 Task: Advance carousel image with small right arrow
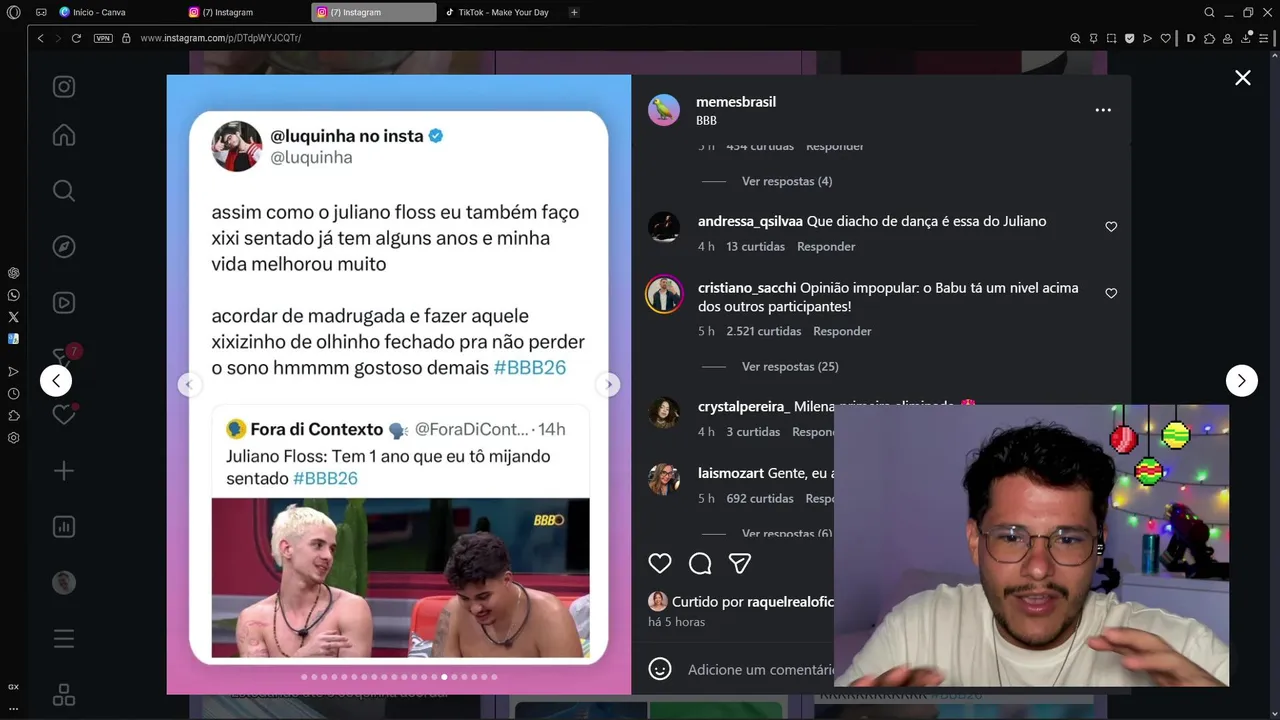pos(608,385)
